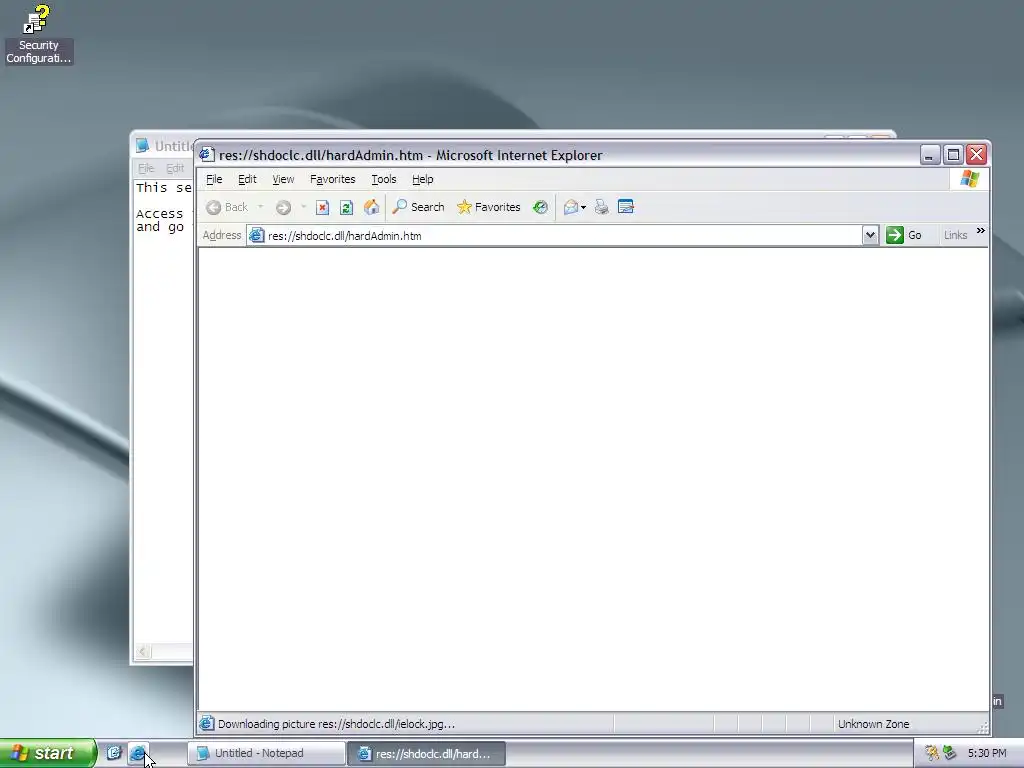Minimize the Internet Explorer window
Viewport: 1024px width, 768px height.
(929, 155)
